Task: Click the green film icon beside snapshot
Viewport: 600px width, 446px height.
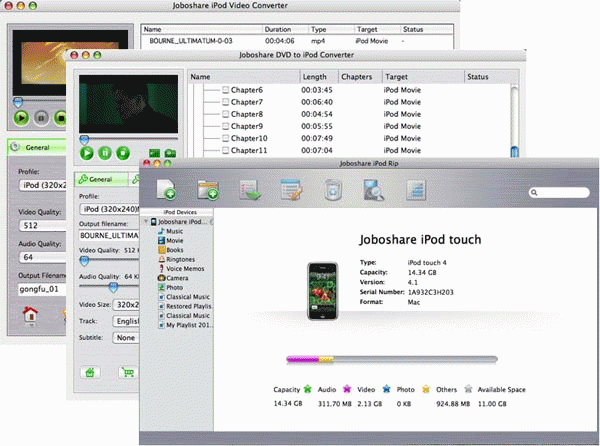Action: coord(154,153)
